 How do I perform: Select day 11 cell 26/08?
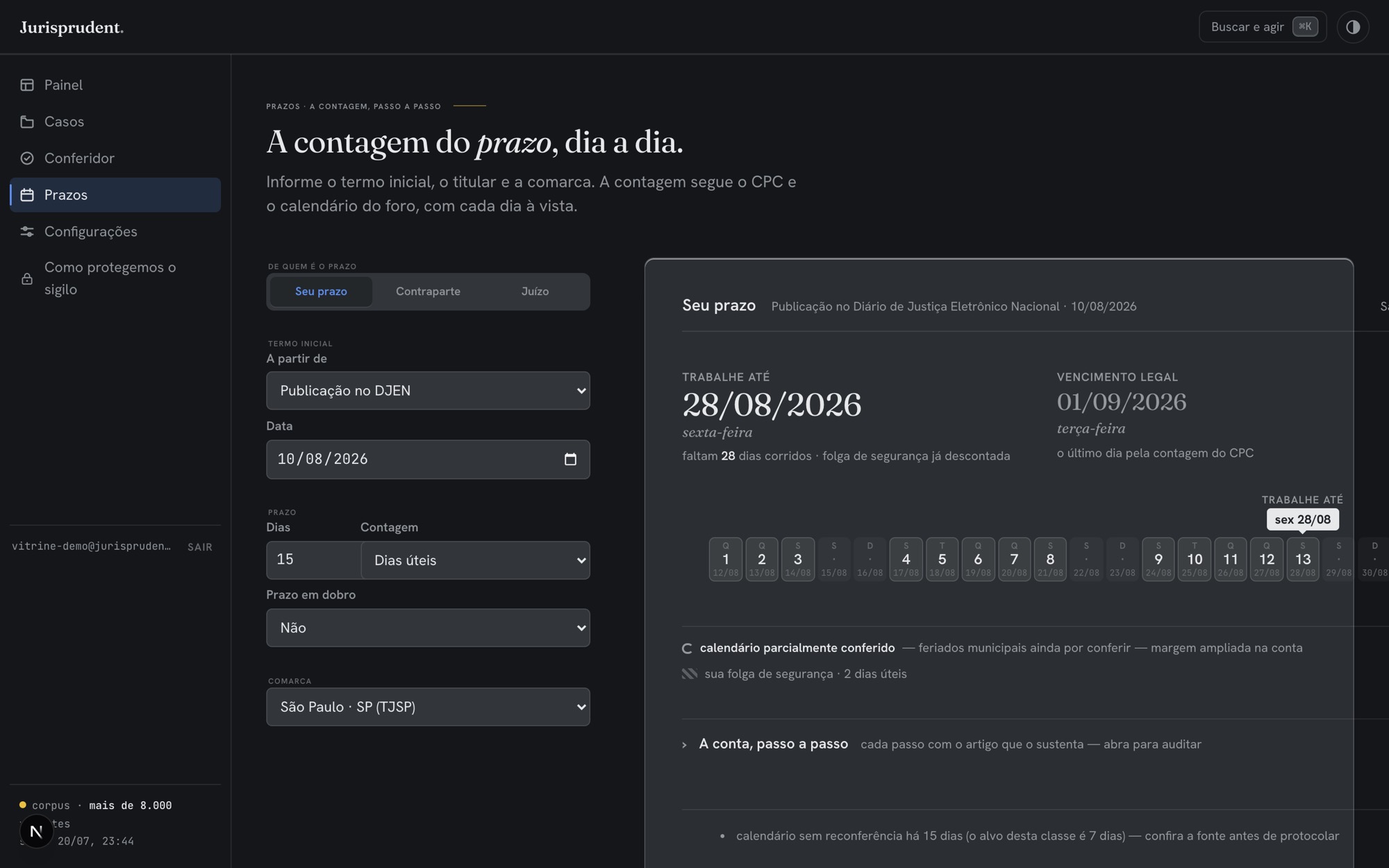pos(1231,559)
